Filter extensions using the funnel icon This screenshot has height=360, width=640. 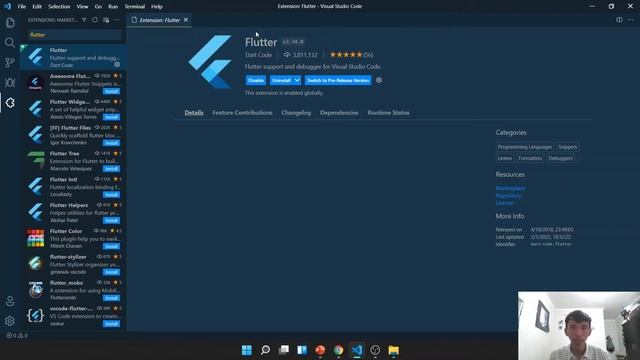(84, 20)
